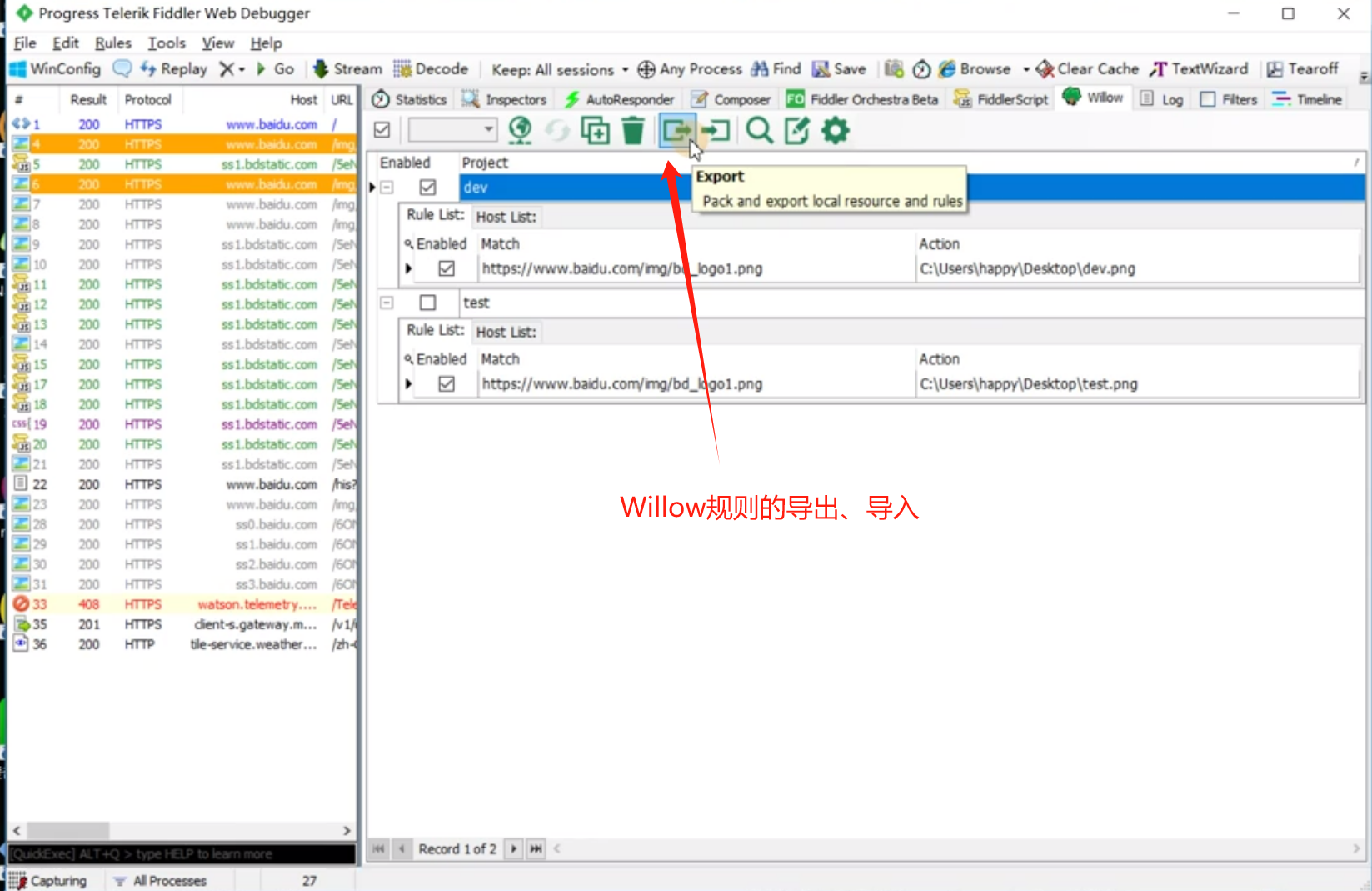Click the Willow search magnifier icon
This screenshot has height=891, width=1372.
[x=759, y=131]
